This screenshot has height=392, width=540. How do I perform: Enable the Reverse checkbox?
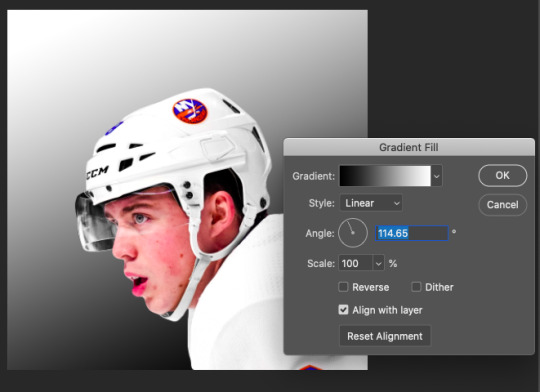pyautogui.click(x=343, y=287)
